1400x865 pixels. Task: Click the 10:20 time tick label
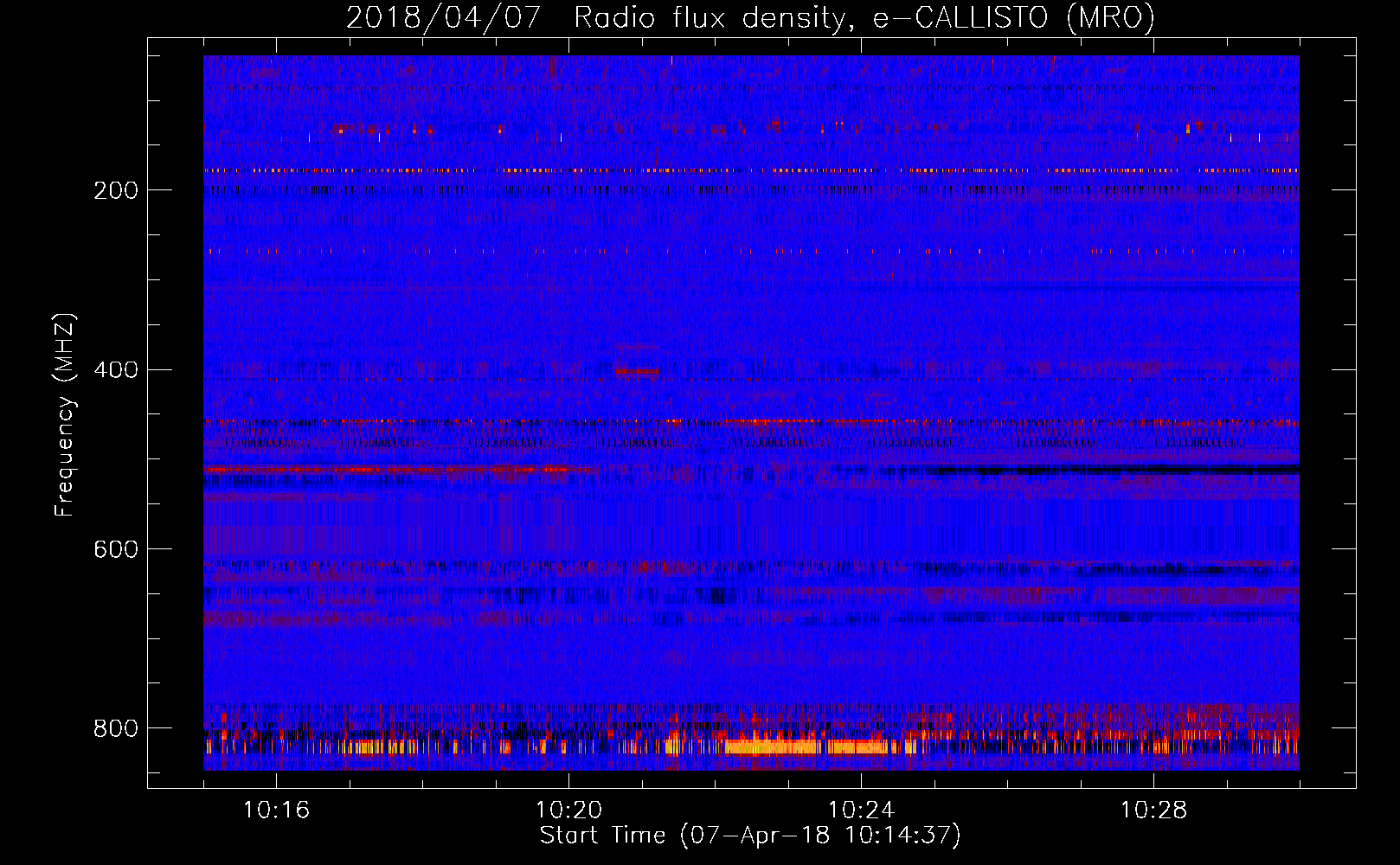(568, 811)
